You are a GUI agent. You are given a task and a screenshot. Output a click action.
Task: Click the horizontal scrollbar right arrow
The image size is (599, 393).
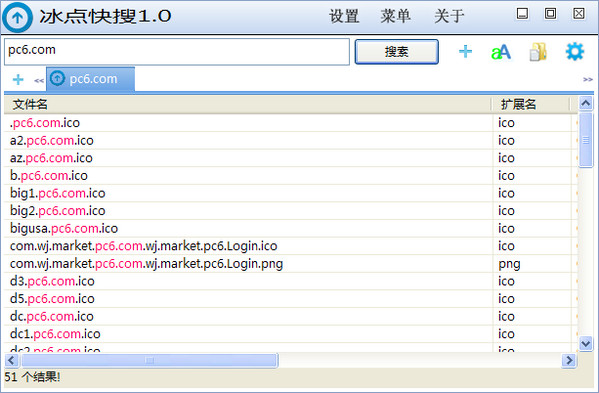click(569, 360)
